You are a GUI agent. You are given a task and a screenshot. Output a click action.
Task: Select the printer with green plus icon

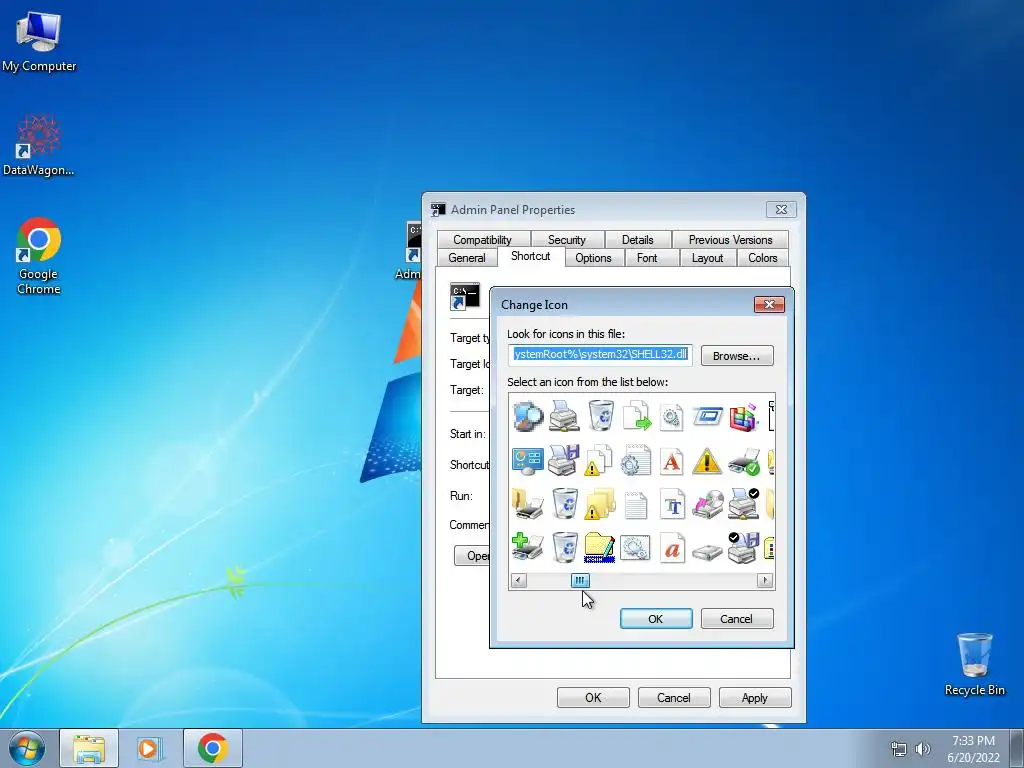[528, 547]
